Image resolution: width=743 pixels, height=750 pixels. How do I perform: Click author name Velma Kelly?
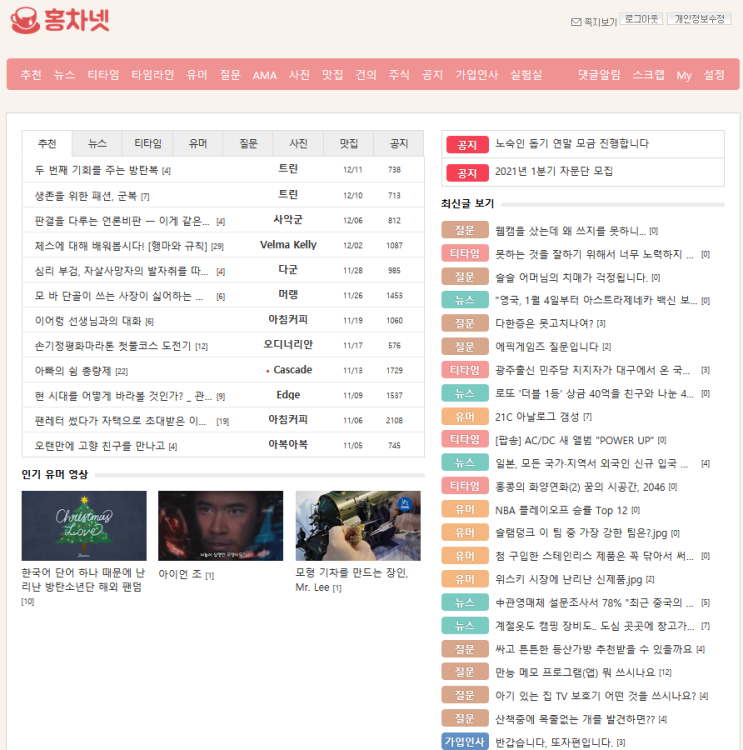click(288, 245)
